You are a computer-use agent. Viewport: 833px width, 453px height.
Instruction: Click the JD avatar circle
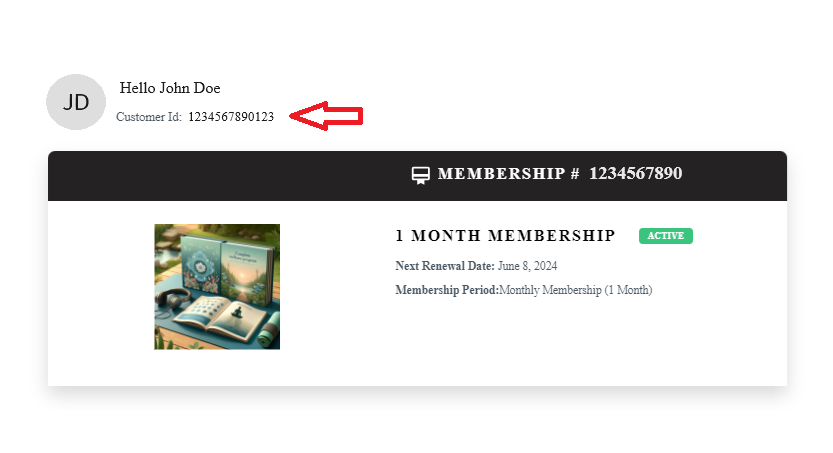[76, 102]
